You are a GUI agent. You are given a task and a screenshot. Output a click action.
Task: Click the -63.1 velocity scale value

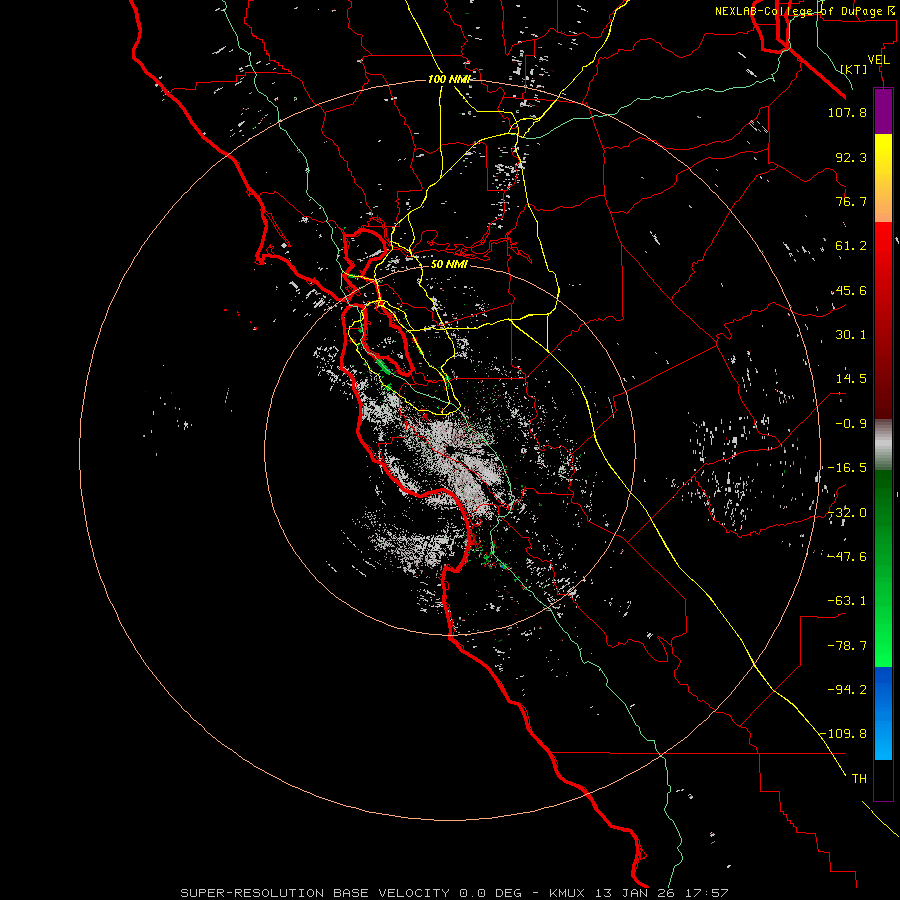coord(847,601)
